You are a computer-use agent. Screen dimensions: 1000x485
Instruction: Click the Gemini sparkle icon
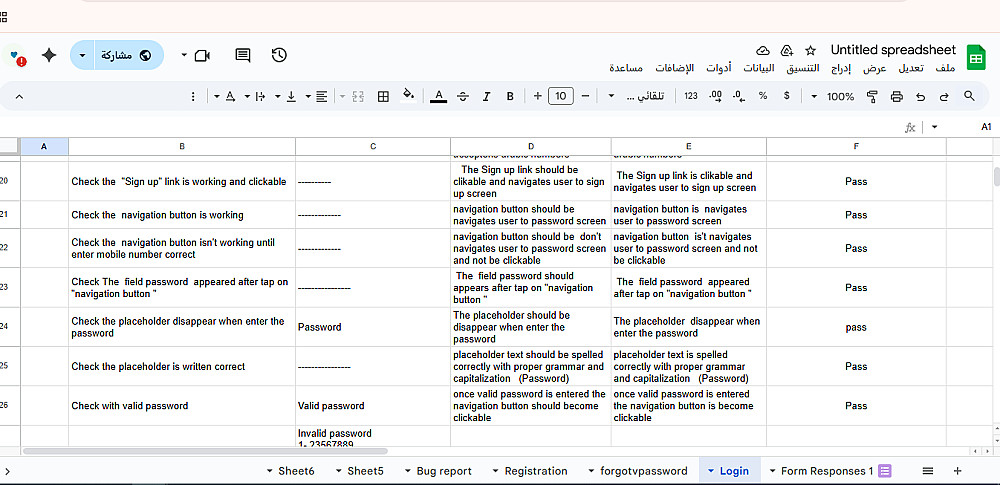click(49, 56)
